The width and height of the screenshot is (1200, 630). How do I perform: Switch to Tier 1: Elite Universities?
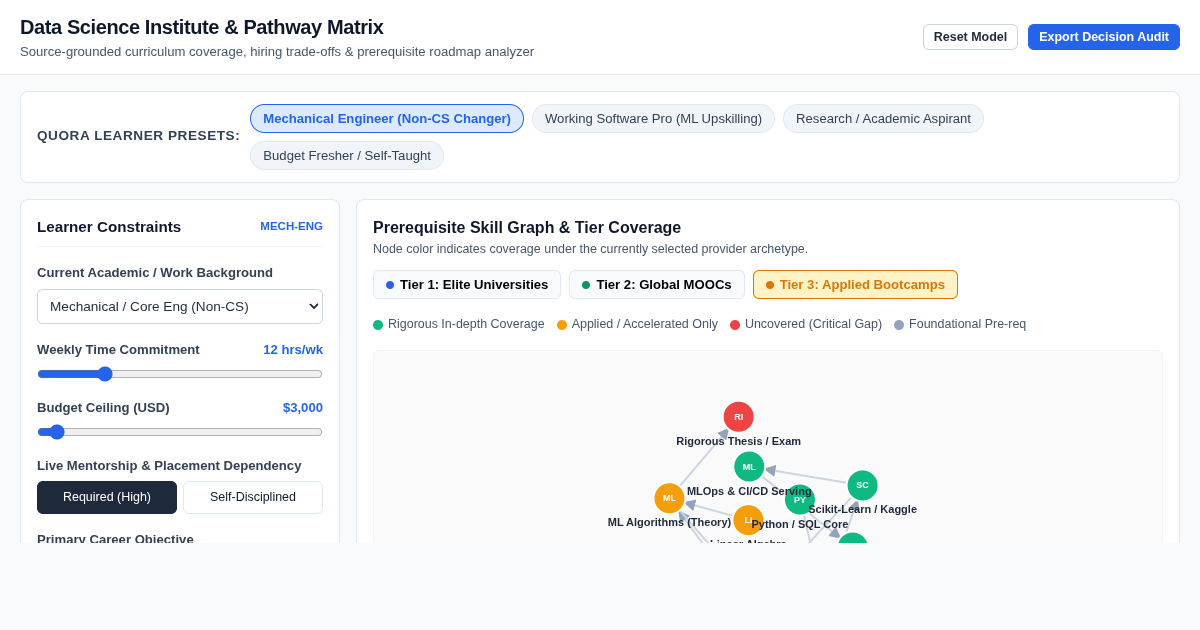[x=467, y=285]
